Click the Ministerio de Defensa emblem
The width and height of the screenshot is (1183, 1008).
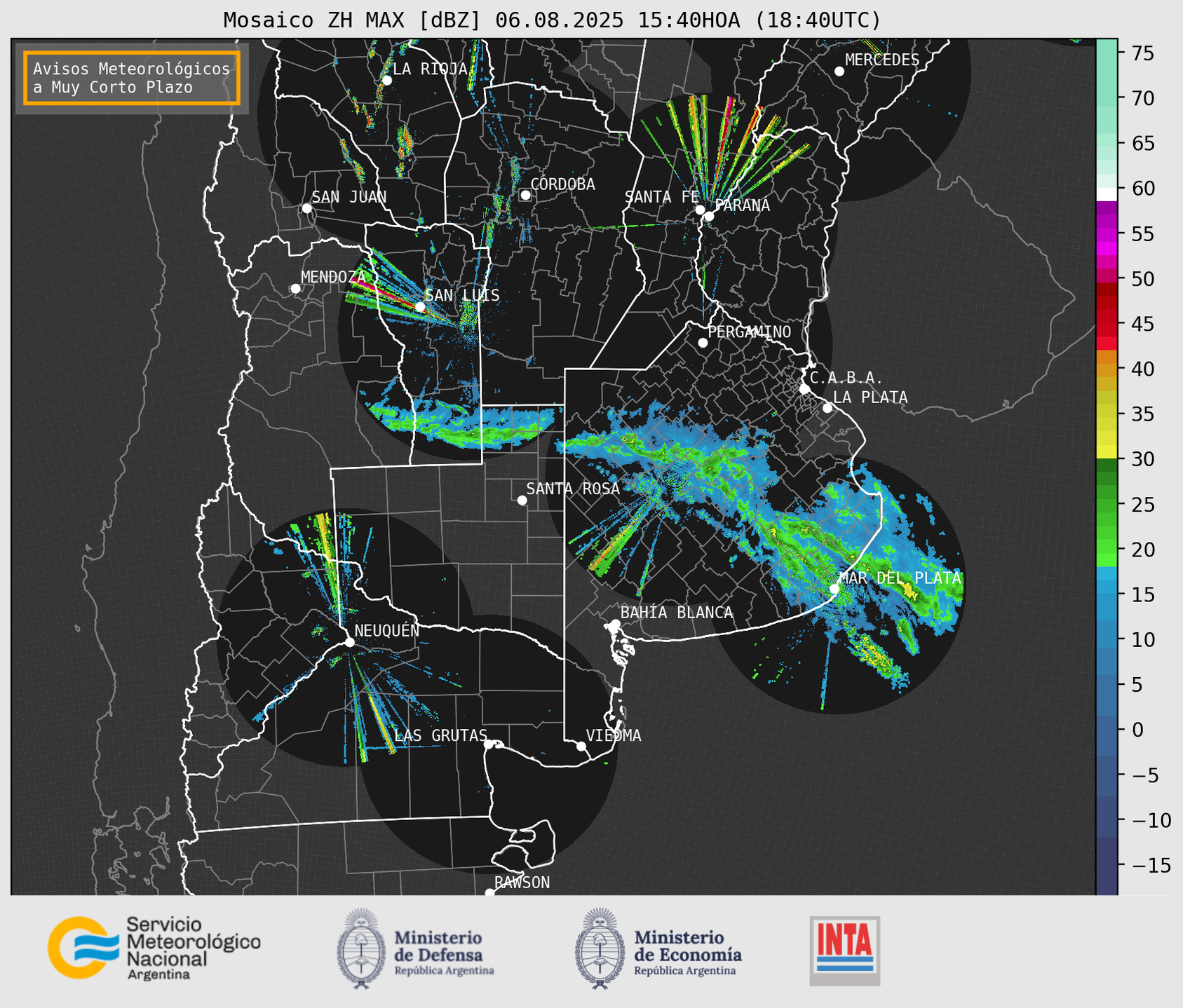pyautogui.click(x=360, y=948)
